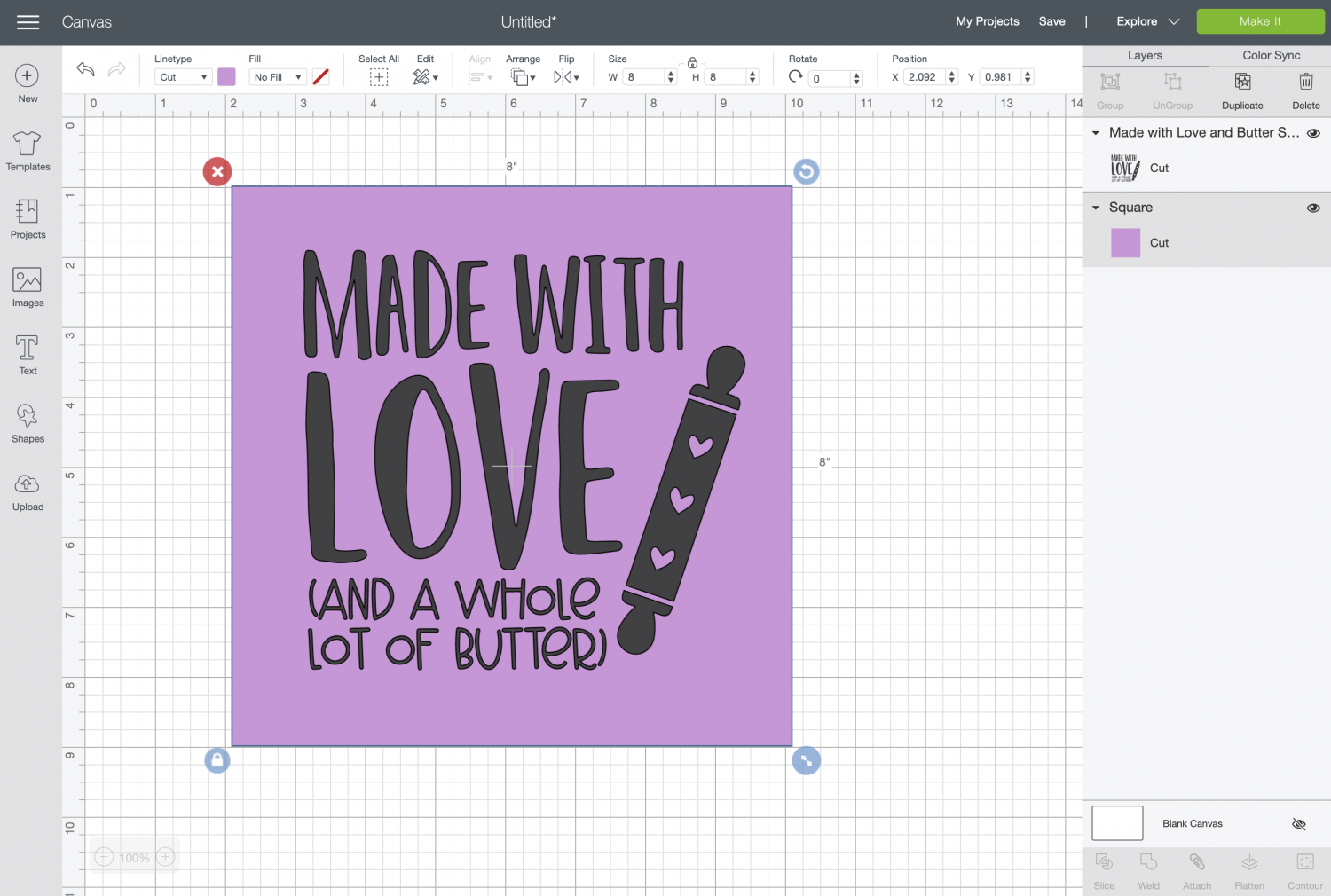
Task: Click the X position input field
Action: coord(925,77)
